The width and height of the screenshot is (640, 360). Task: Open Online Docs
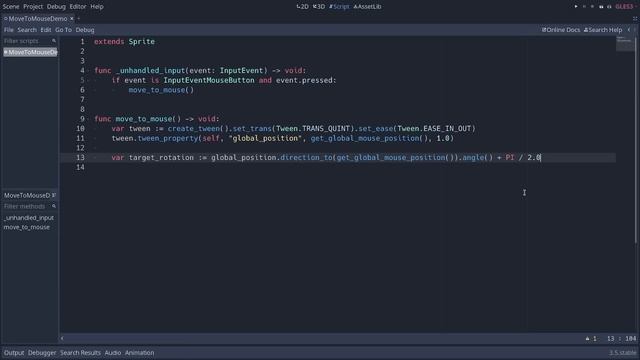point(561,30)
